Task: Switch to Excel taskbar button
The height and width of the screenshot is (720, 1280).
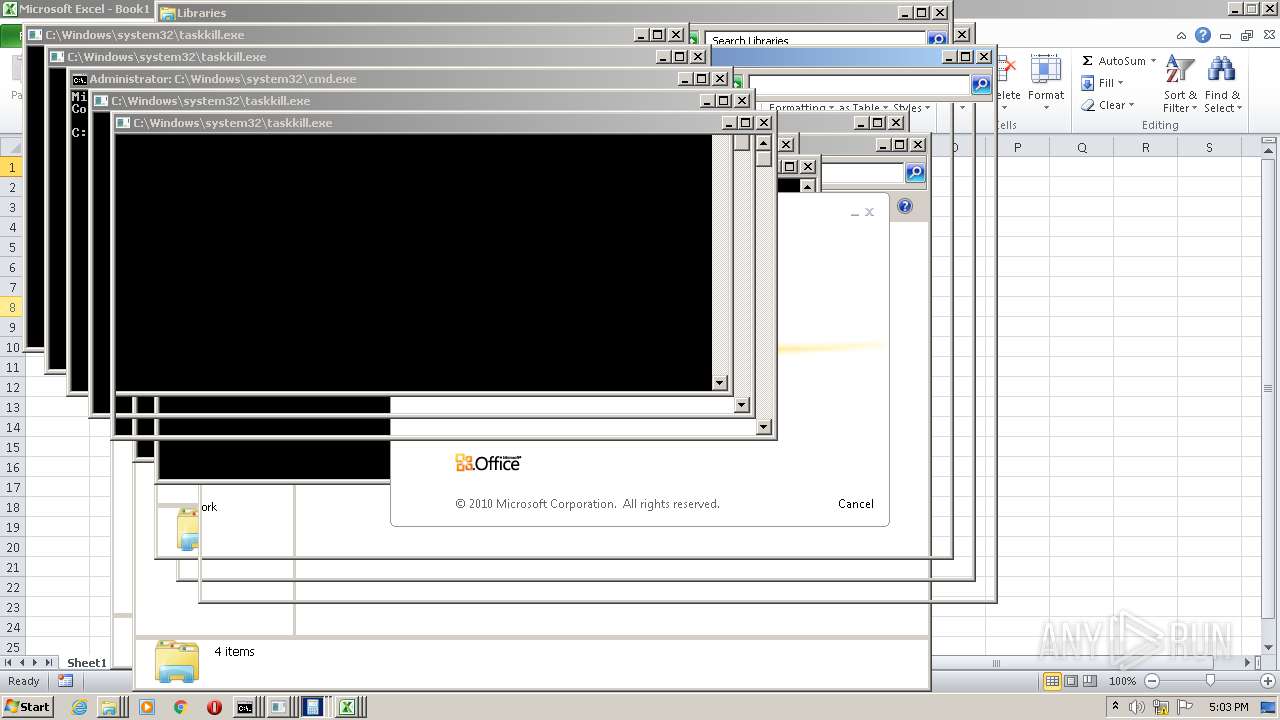Action: coord(347,707)
